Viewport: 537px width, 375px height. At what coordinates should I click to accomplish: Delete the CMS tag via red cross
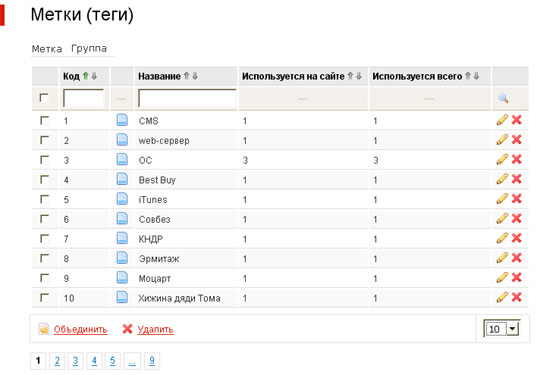coord(516,120)
